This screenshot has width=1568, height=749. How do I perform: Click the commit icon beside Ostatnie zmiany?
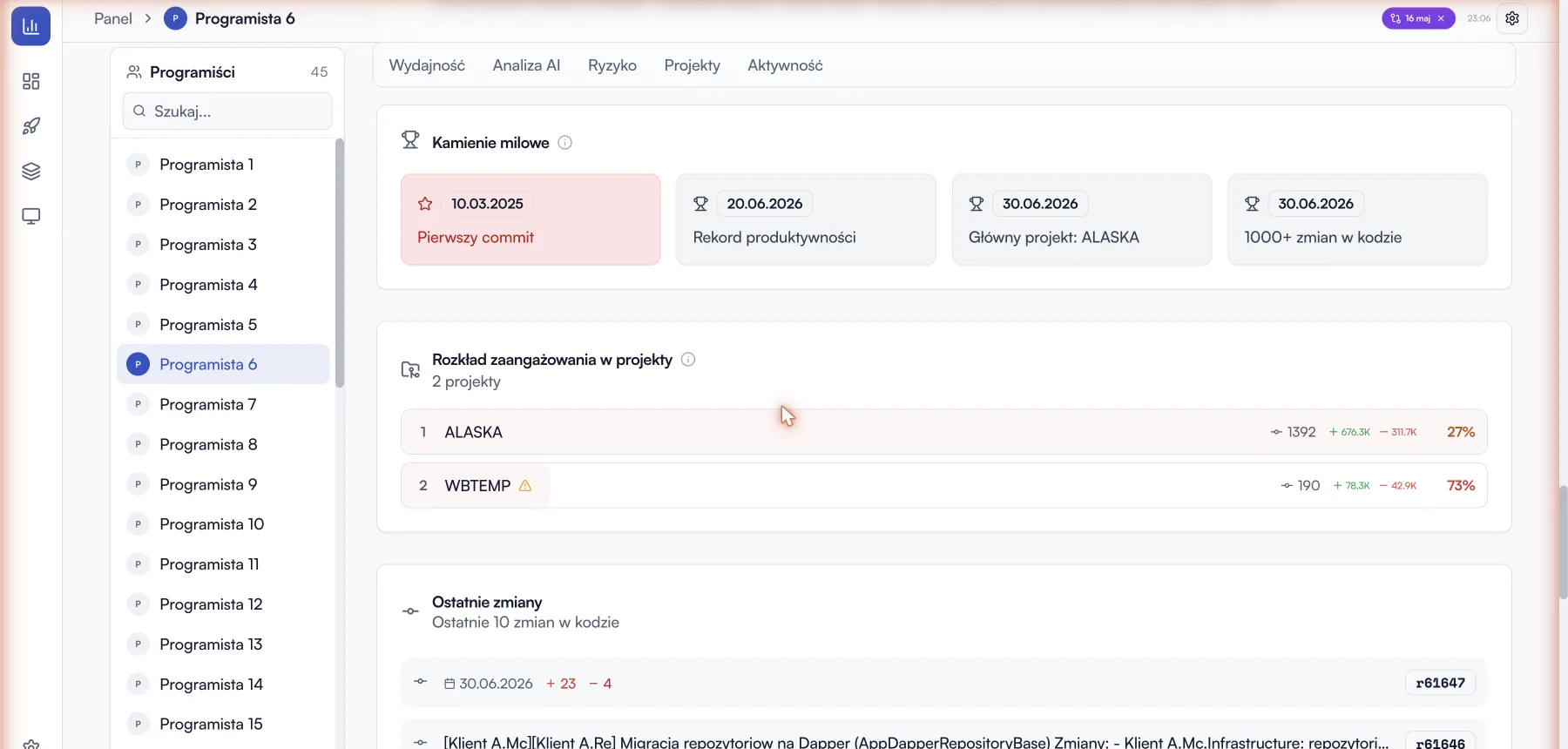coord(410,611)
